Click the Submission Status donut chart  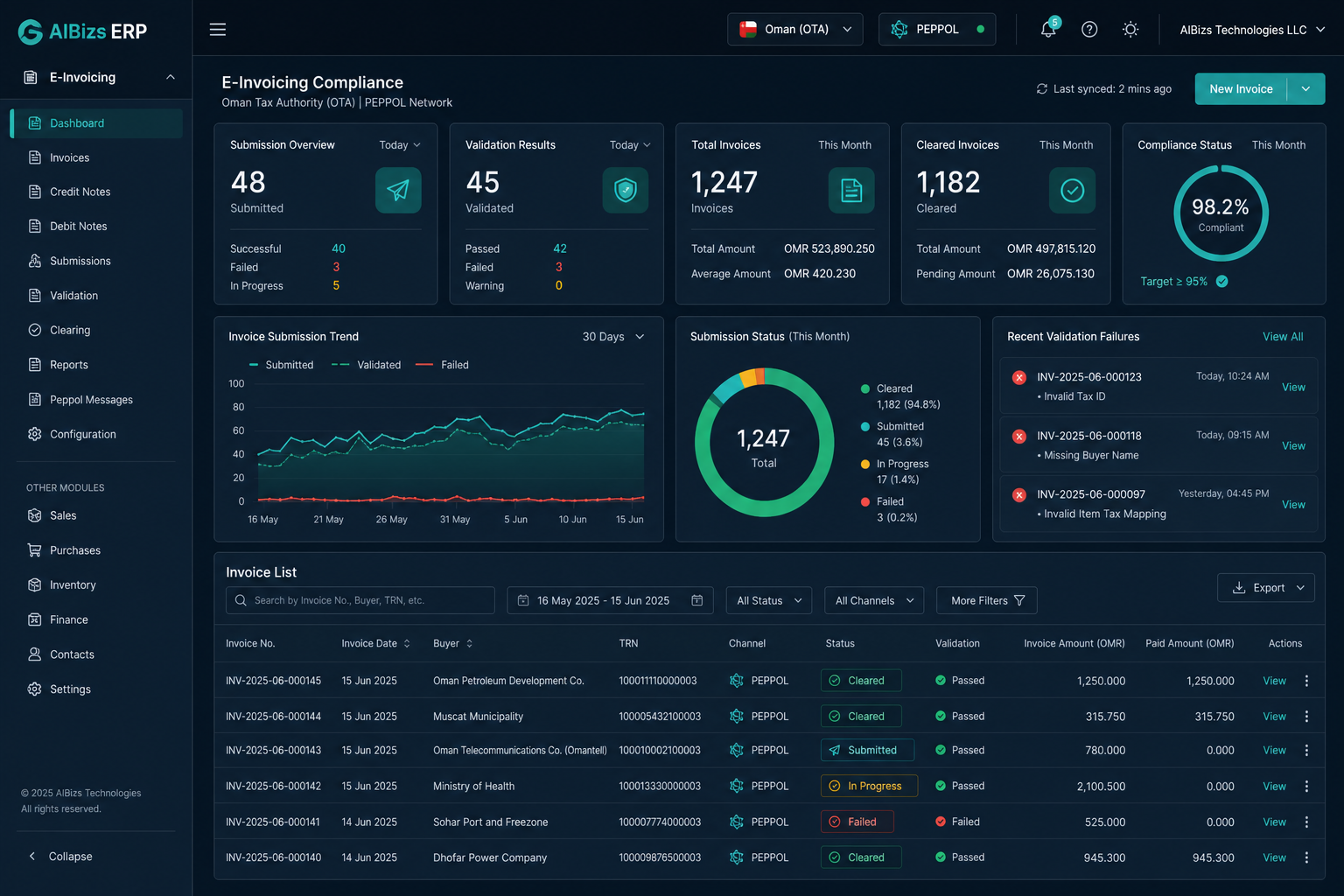(x=764, y=443)
